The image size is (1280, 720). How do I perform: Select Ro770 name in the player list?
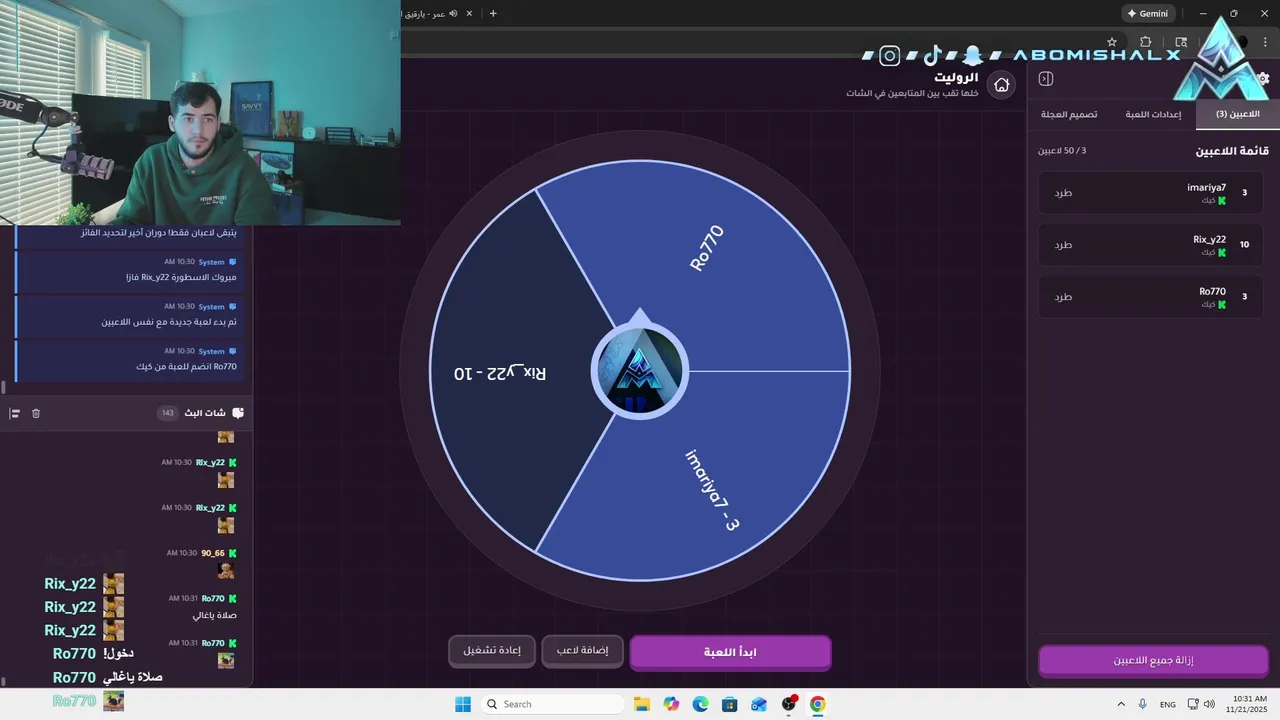(1212, 291)
